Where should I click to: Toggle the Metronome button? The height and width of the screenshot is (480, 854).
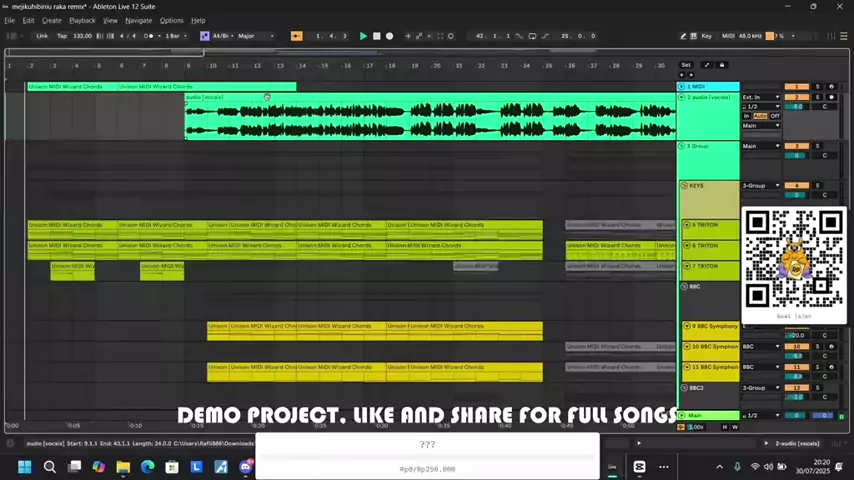coord(149,36)
